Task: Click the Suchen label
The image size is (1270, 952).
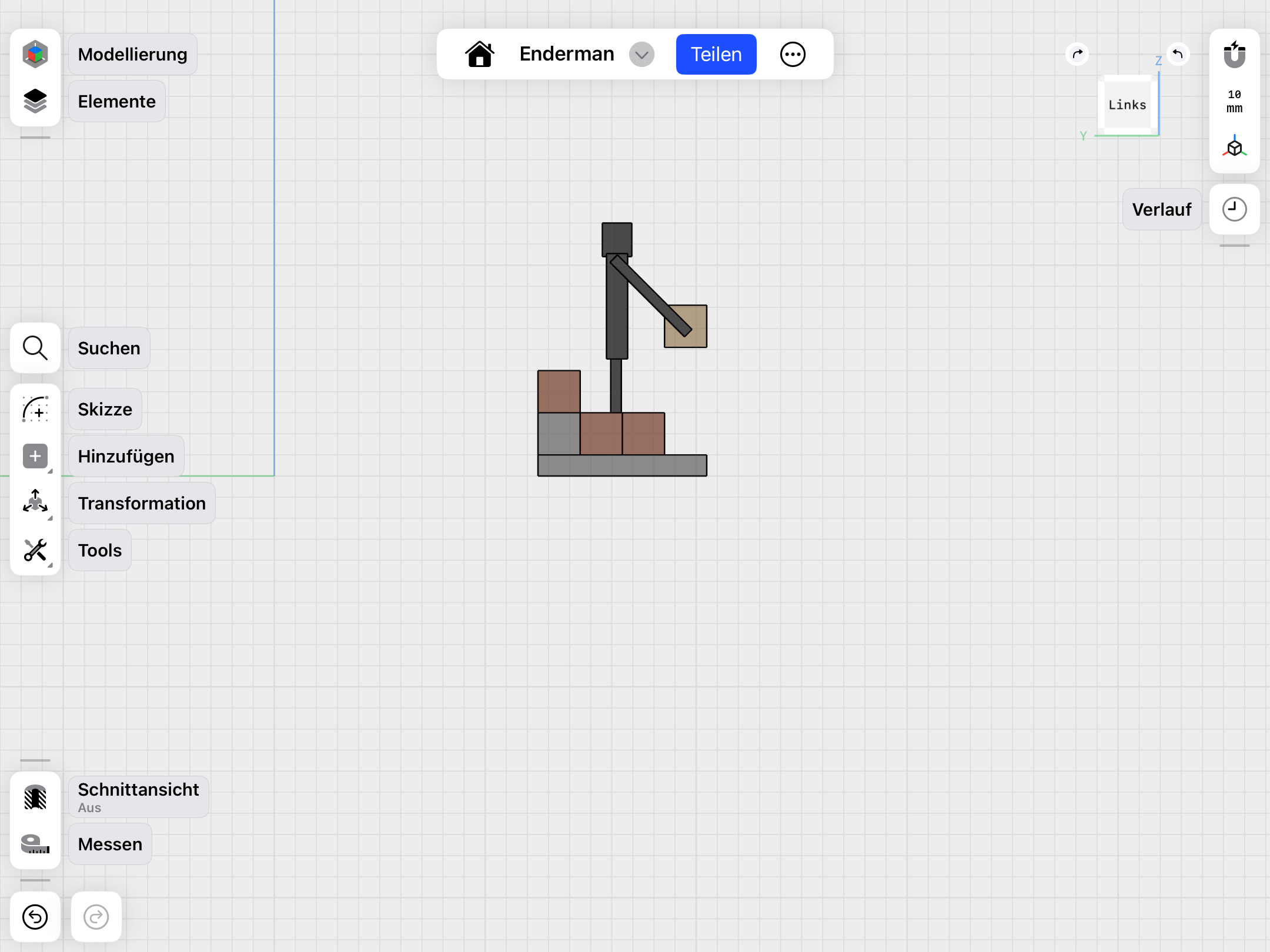Action: pyautogui.click(x=109, y=348)
